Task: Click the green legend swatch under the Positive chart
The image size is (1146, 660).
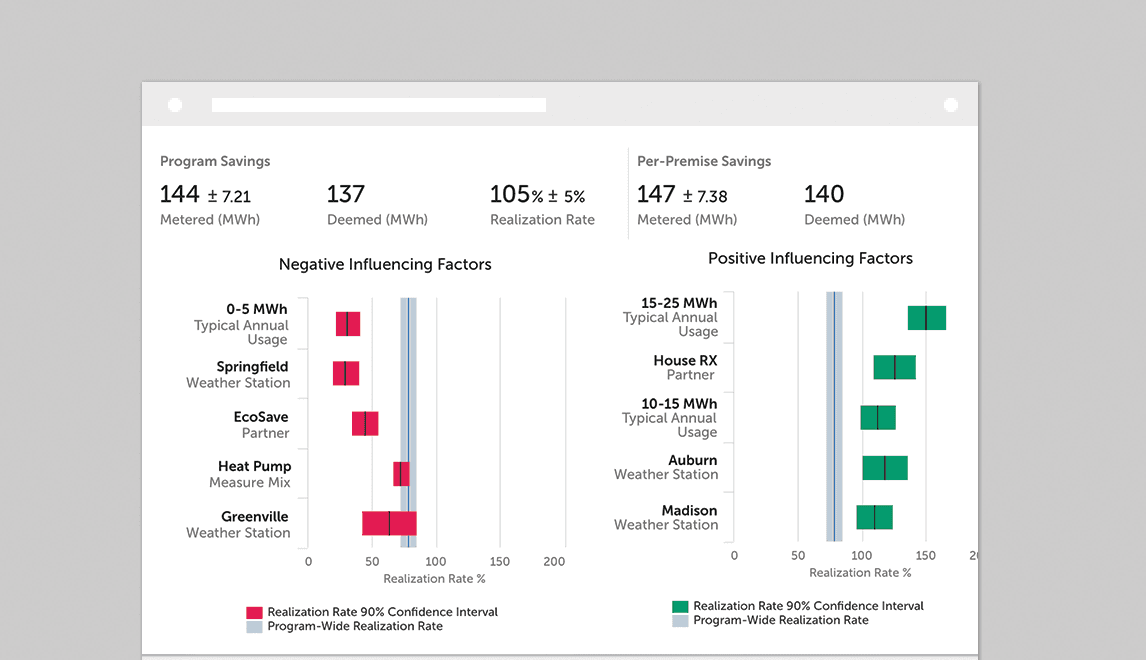Action: 681,606
